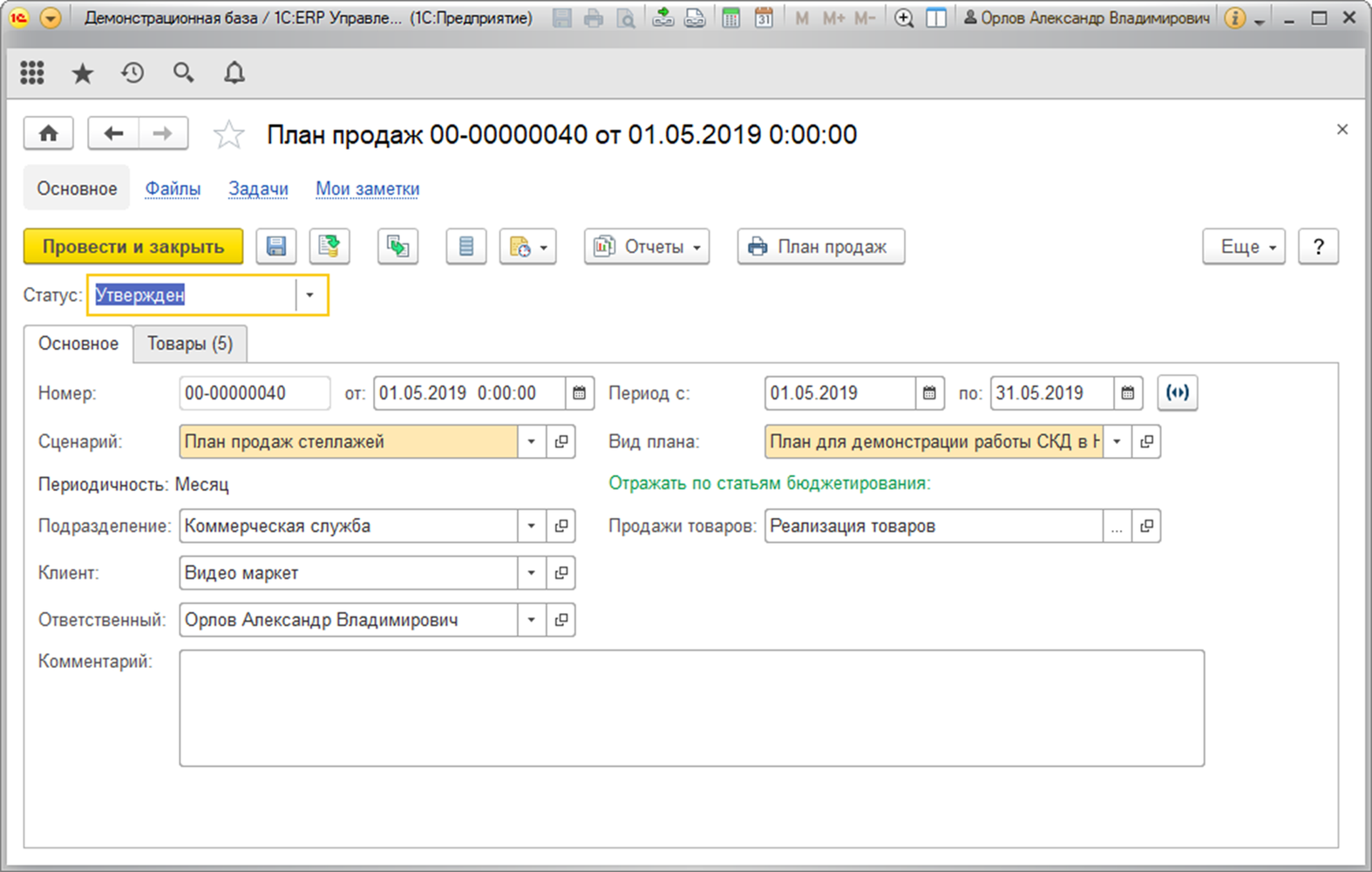Click user name Орлов Александр Владимирович
The width and height of the screenshot is (1372, 872).
[x=1086, y=17]
